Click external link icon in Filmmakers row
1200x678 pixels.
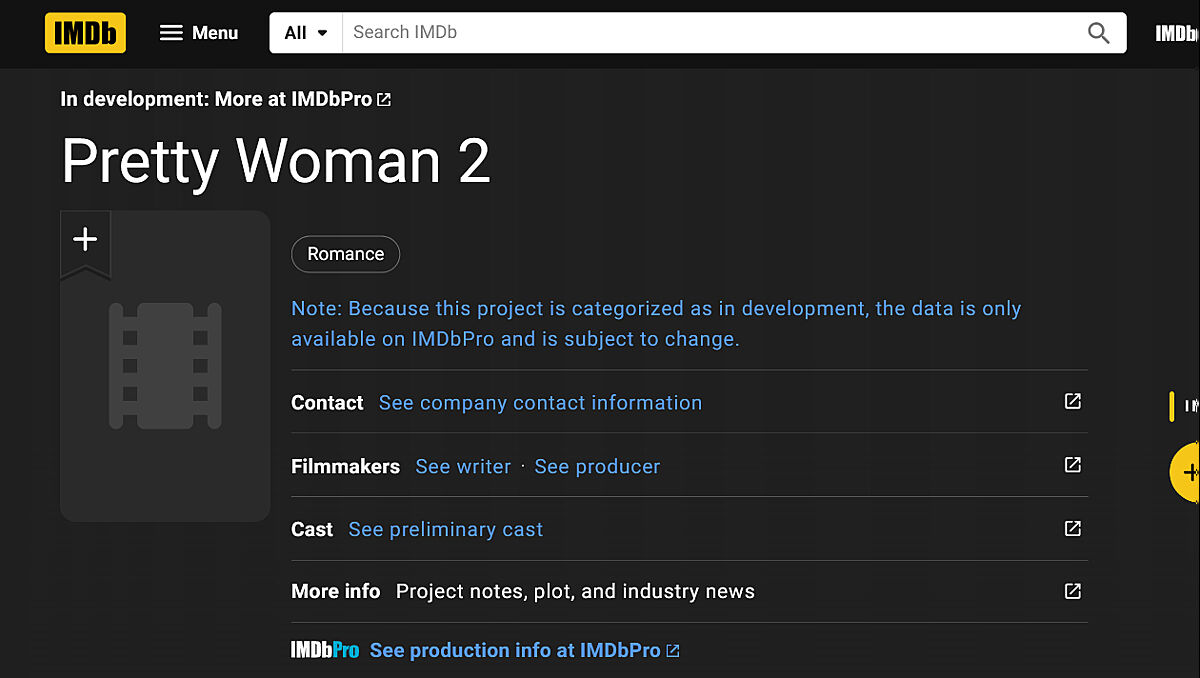click(1072, 465)
